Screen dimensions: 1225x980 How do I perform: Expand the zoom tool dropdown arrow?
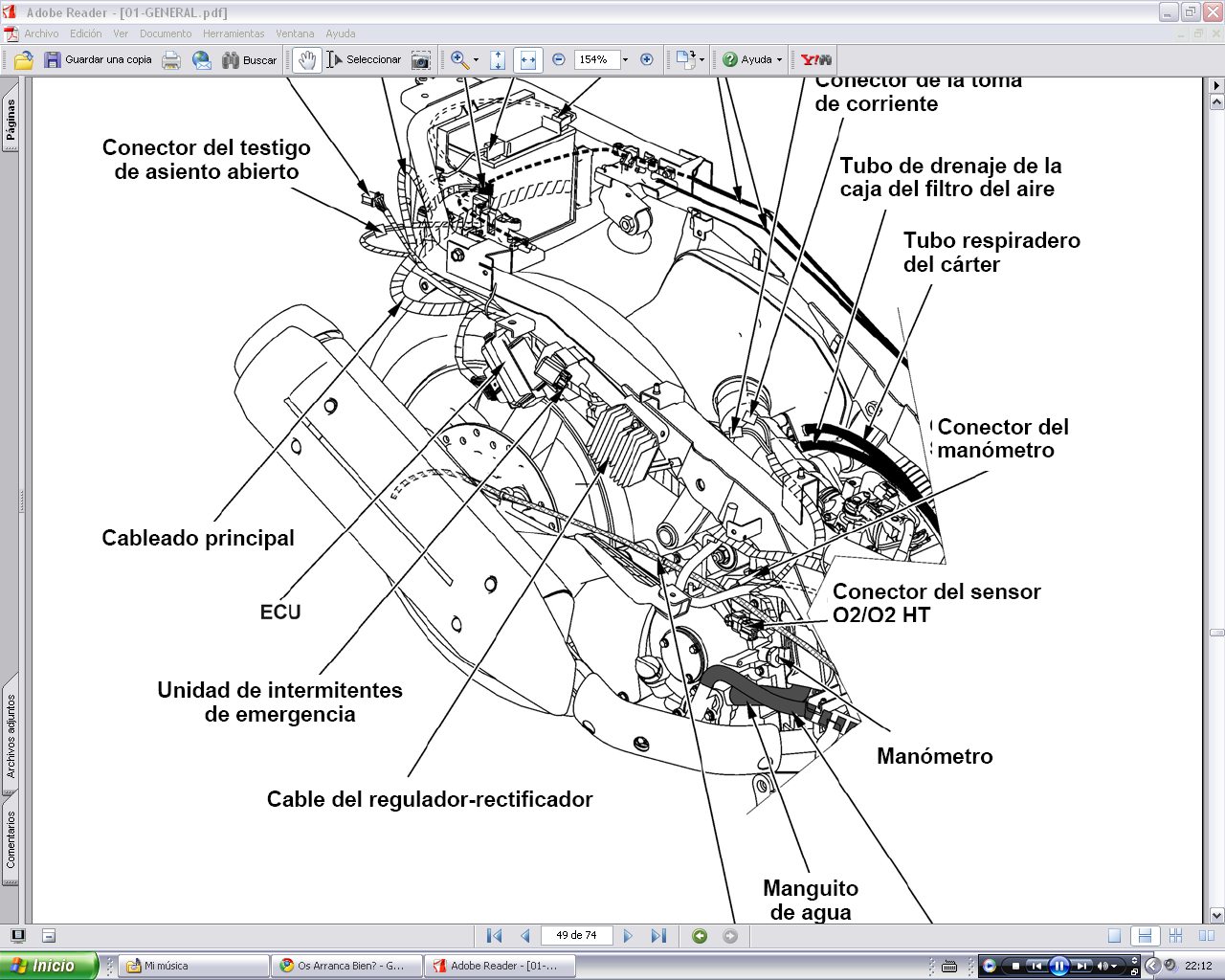pyautogui.click(x=476, y=60)
